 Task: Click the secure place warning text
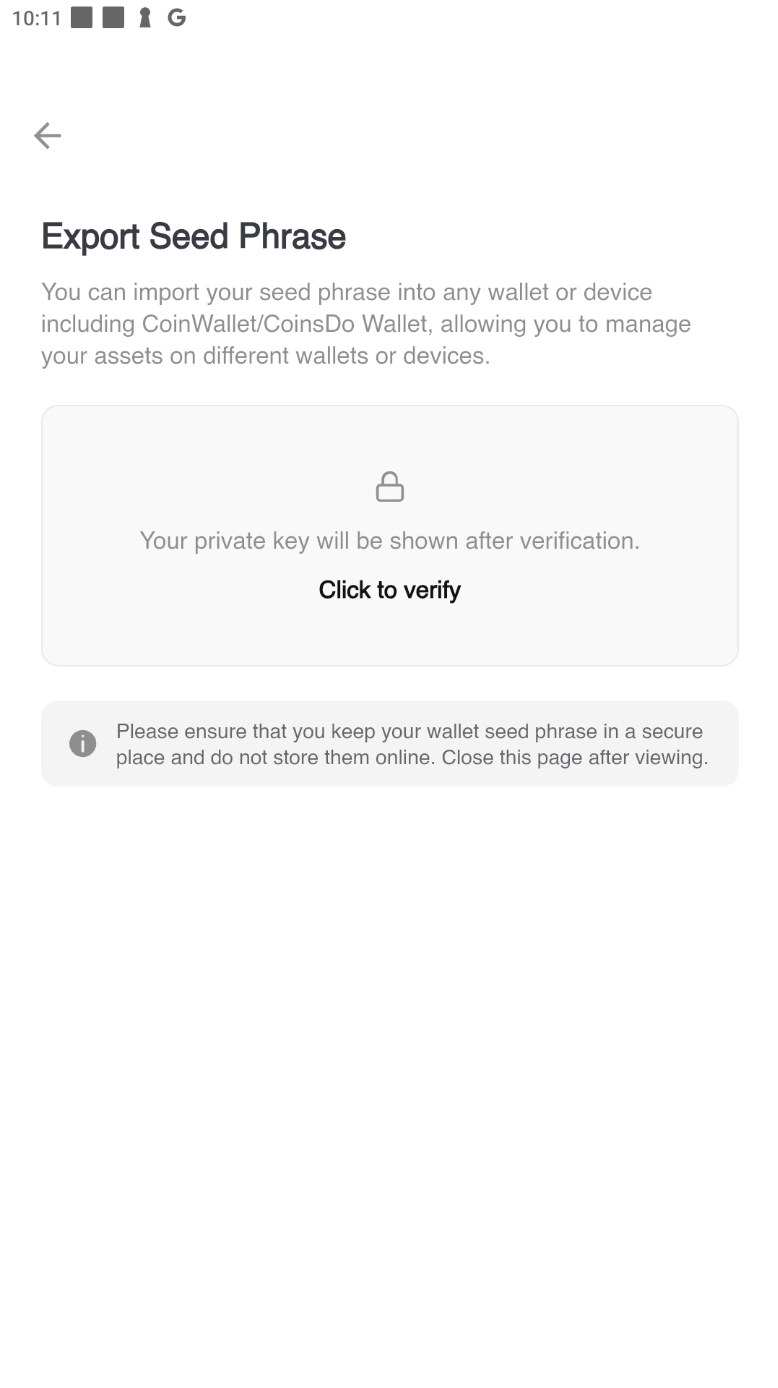pos(409,731)
